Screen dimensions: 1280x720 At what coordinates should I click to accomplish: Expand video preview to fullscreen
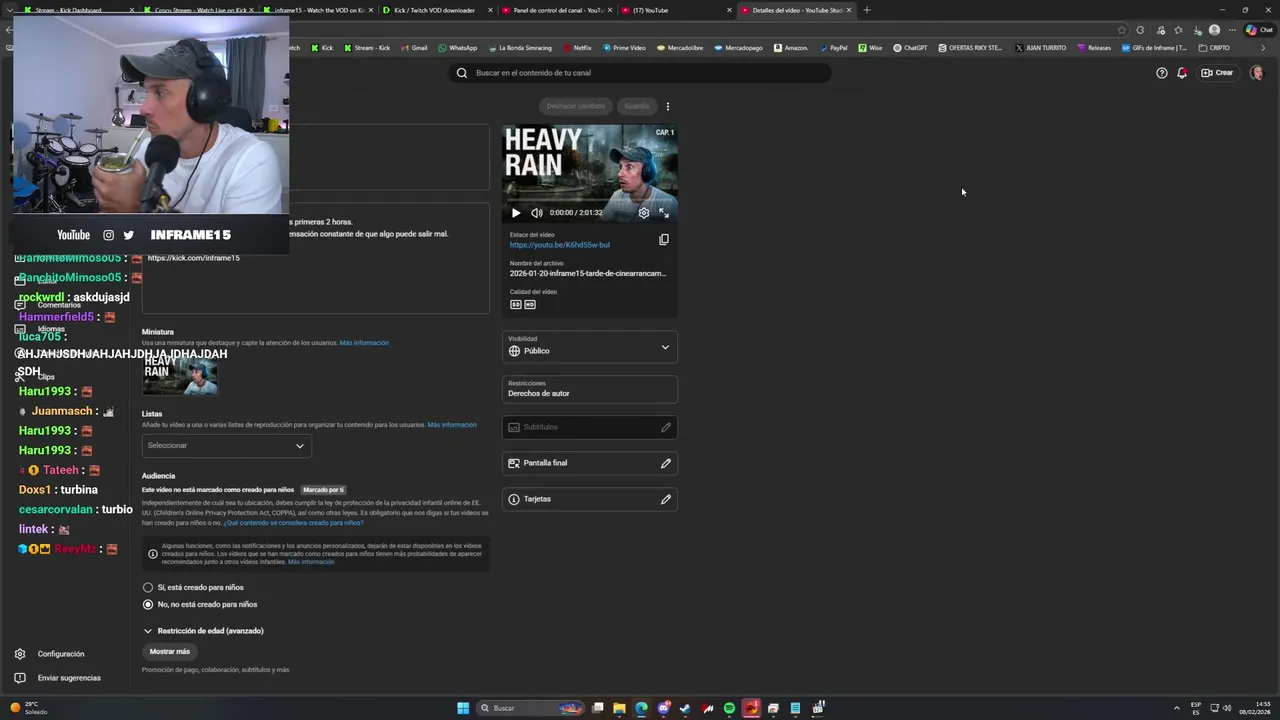(664, 213)
